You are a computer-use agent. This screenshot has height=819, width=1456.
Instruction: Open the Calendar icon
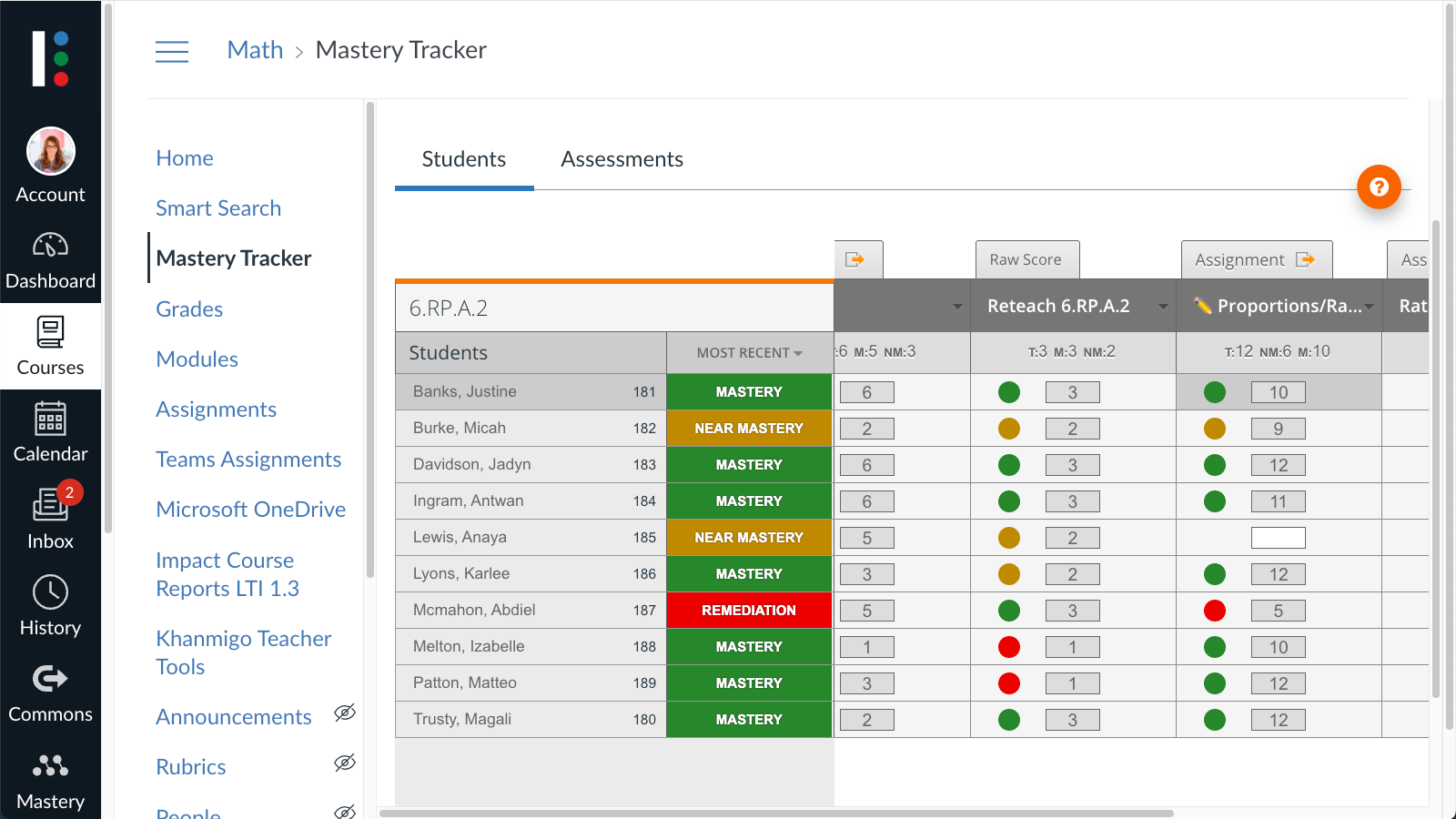[x=50, y=420]
